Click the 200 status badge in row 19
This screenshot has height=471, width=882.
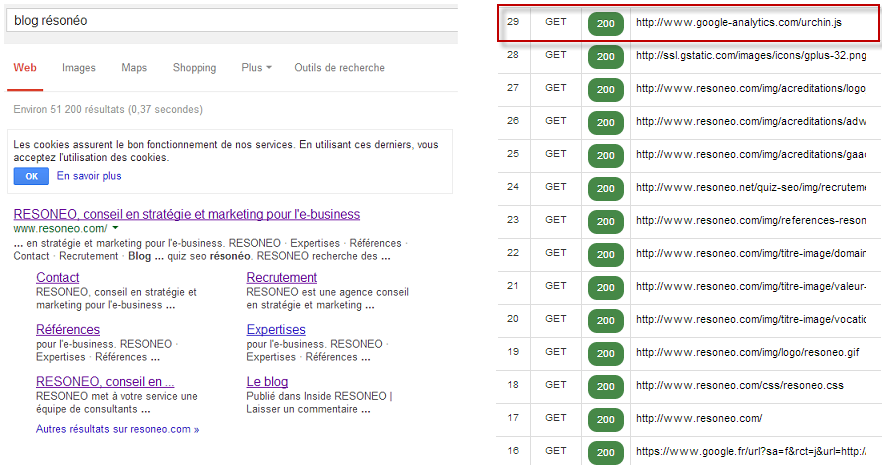click(606, 353)
